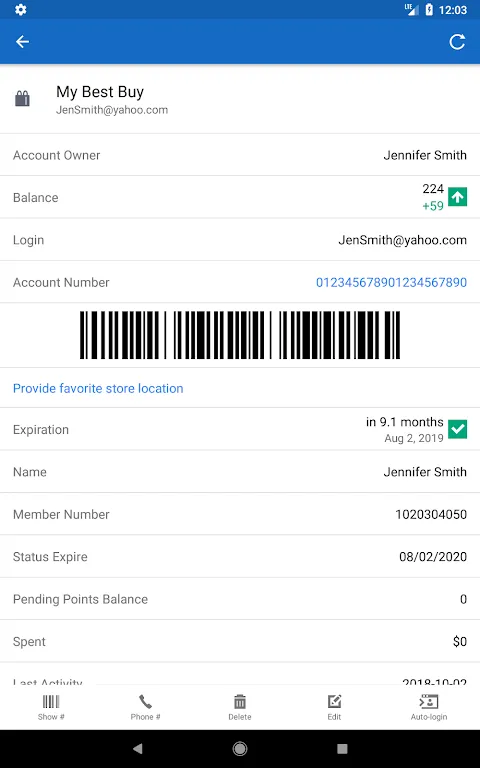
Task: Open the account number link
Action: click(391, 283)
